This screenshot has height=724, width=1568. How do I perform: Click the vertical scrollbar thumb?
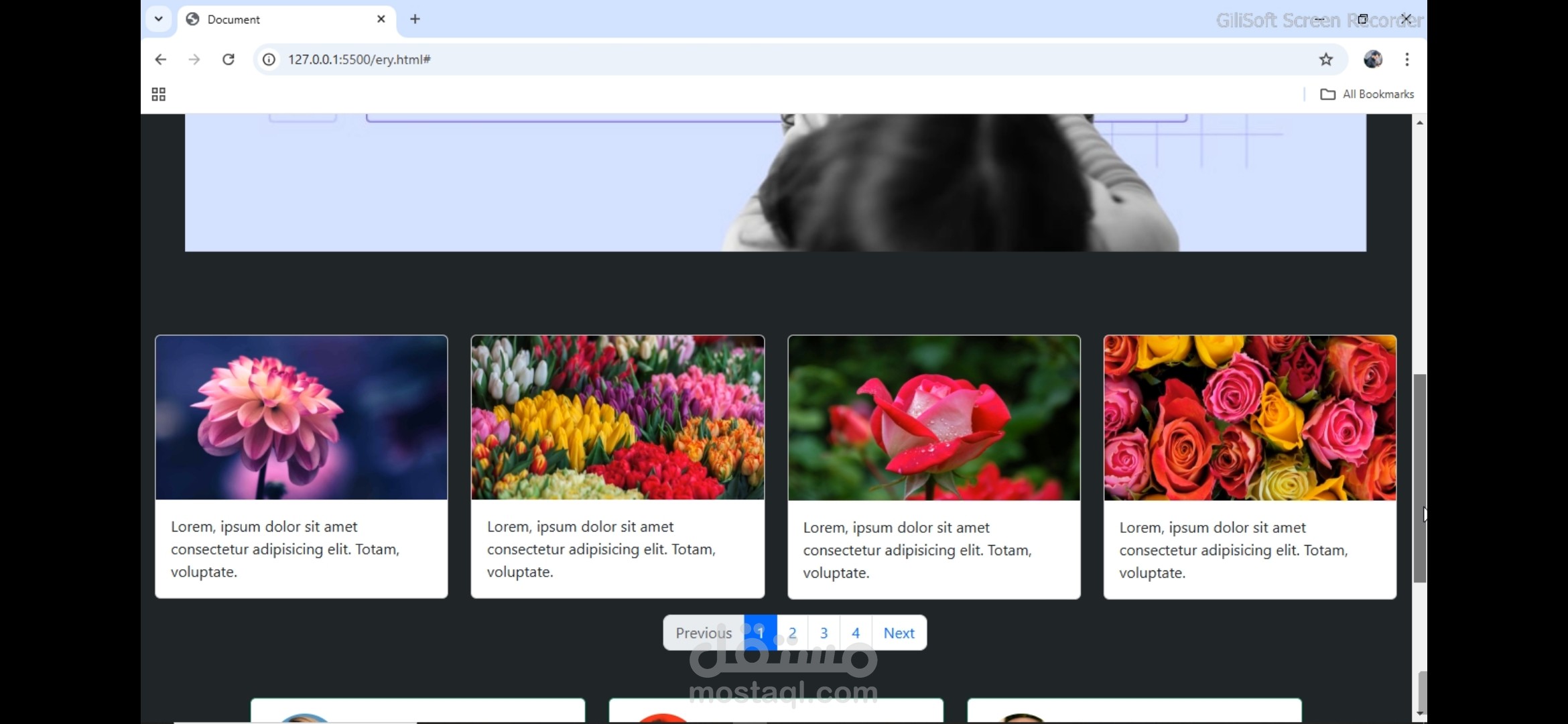[1419, 479]
